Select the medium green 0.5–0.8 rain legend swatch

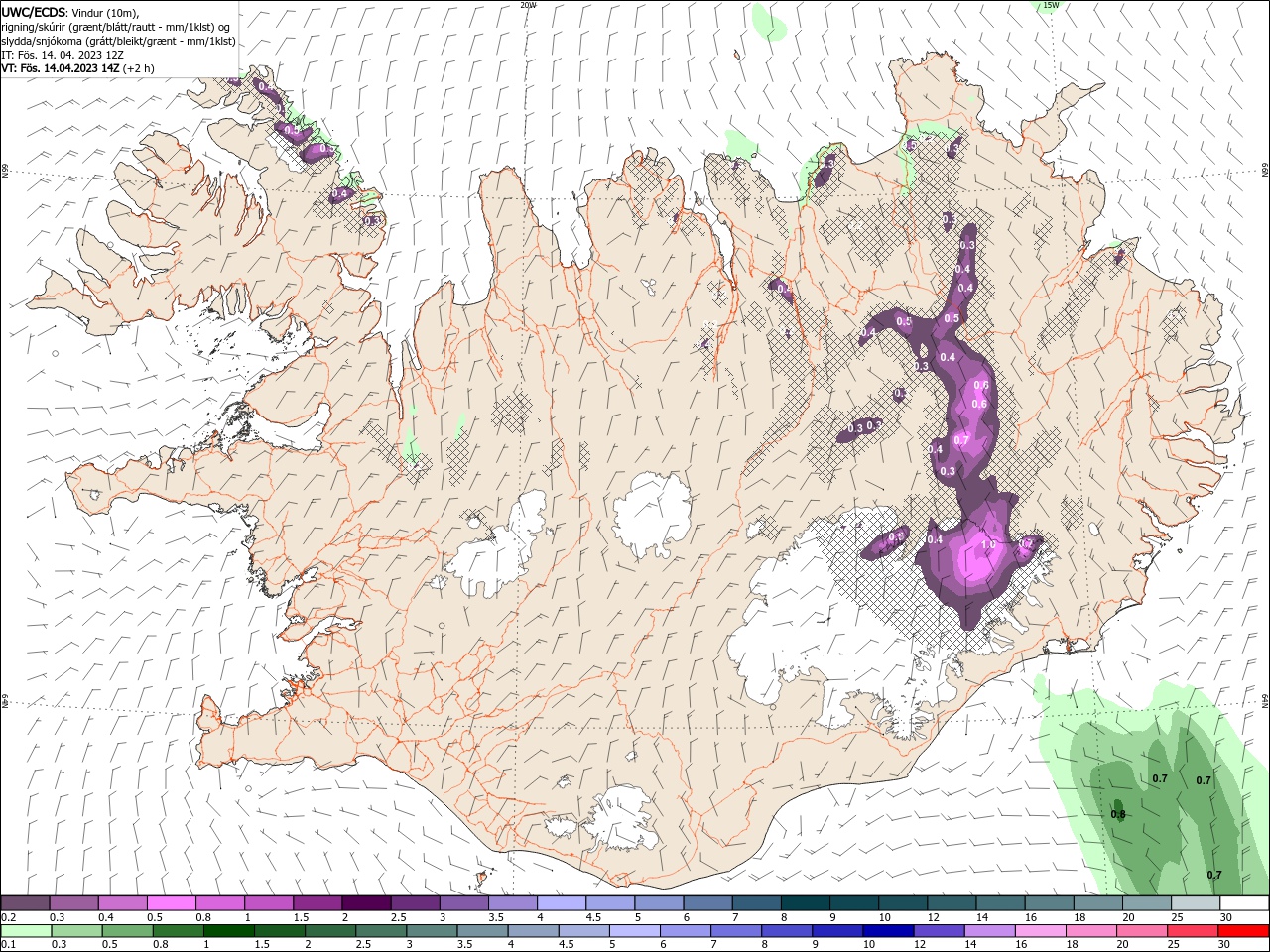coord(127,931)
